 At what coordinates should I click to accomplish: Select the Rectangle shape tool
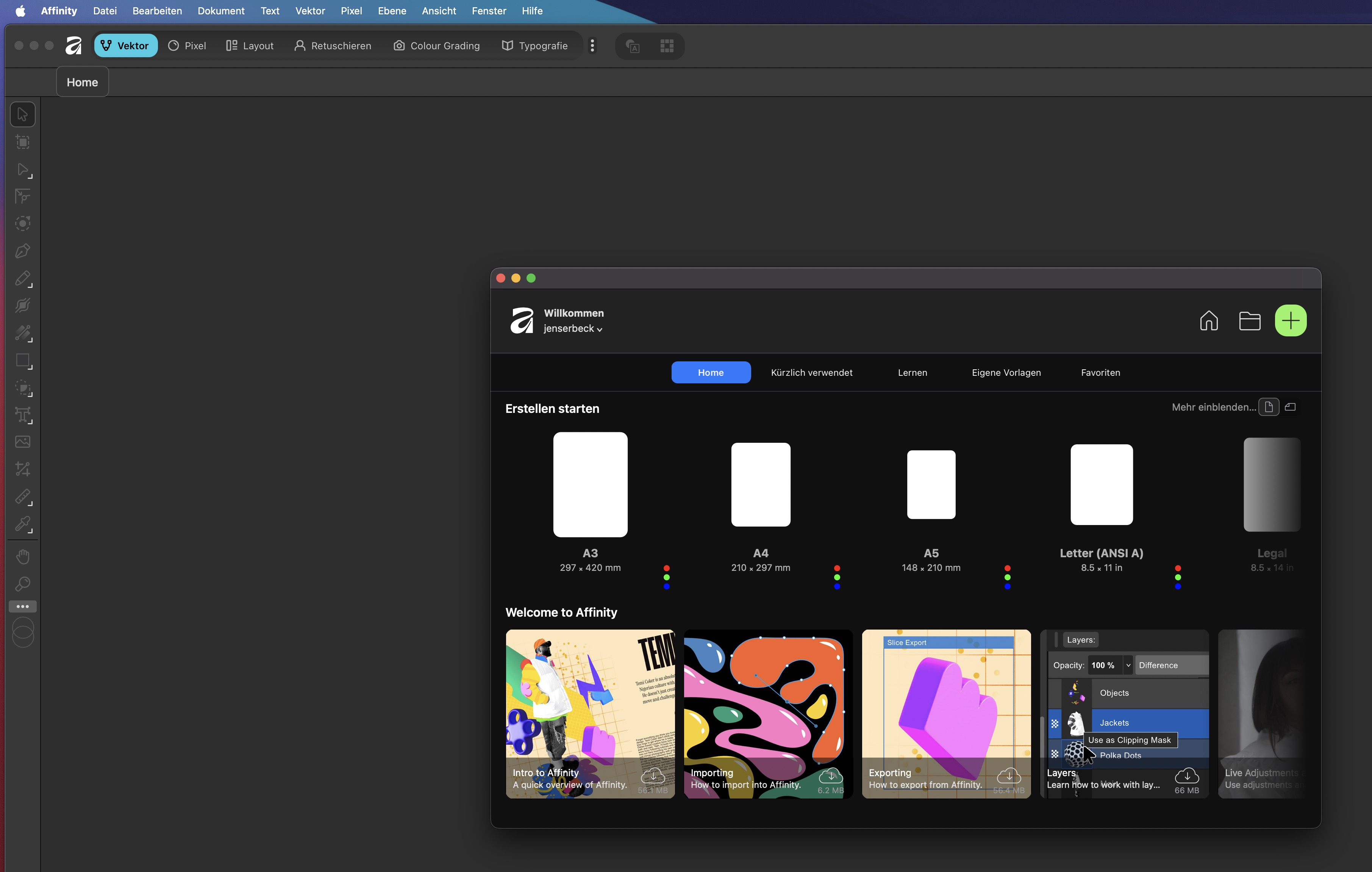pyautogui.click(x=23, y=361)
